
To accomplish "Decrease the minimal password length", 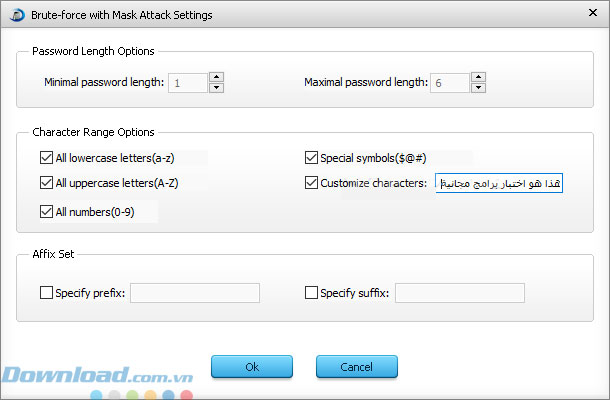I will 216,88.
